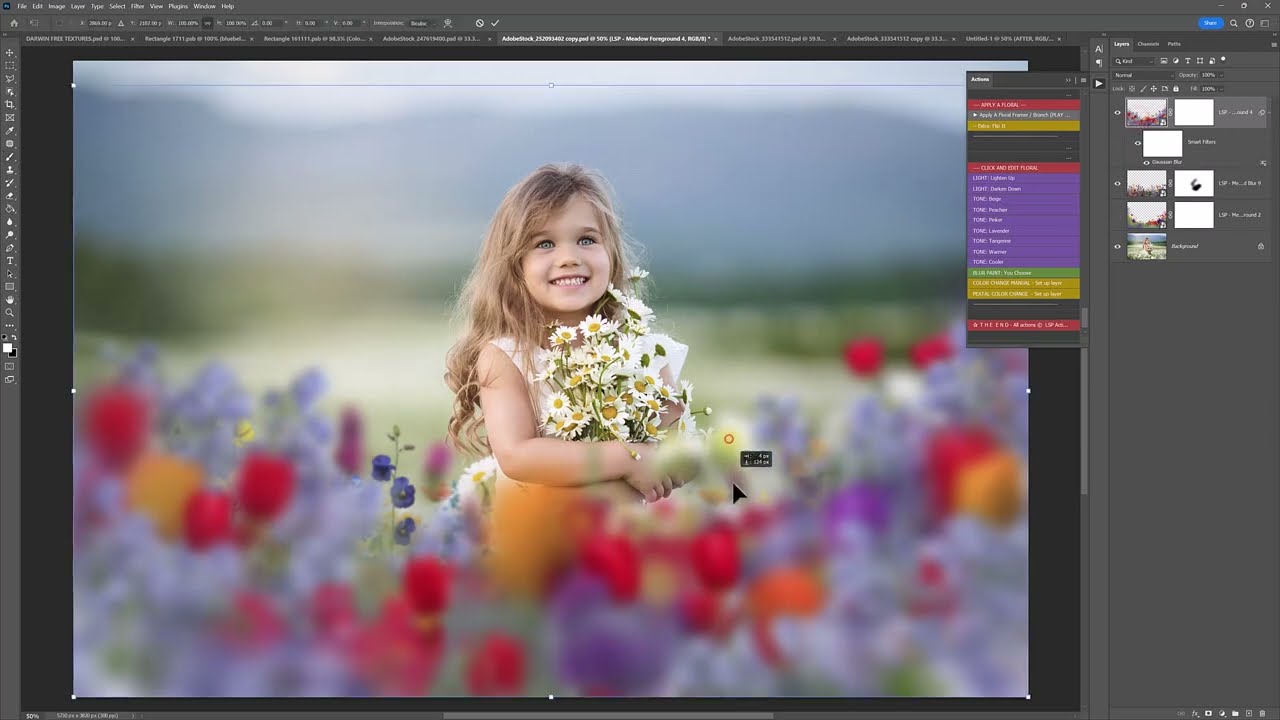The image size is (1280, 720).
Task: Hide the LSP Foreground 4 layer
Action: 1118,113
